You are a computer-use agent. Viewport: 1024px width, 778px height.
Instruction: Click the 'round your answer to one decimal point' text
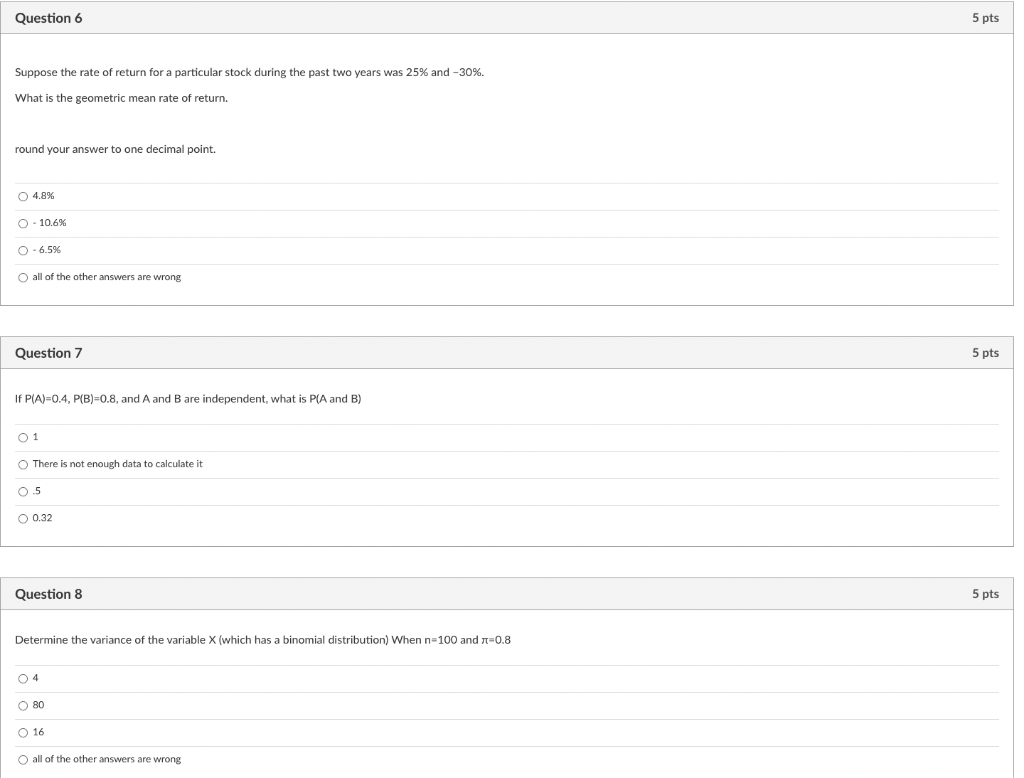[115, 149]
